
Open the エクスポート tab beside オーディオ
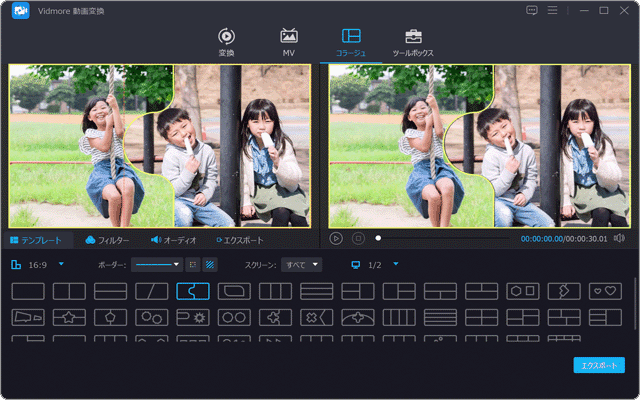pyautogui.click(x=240, y=240)
